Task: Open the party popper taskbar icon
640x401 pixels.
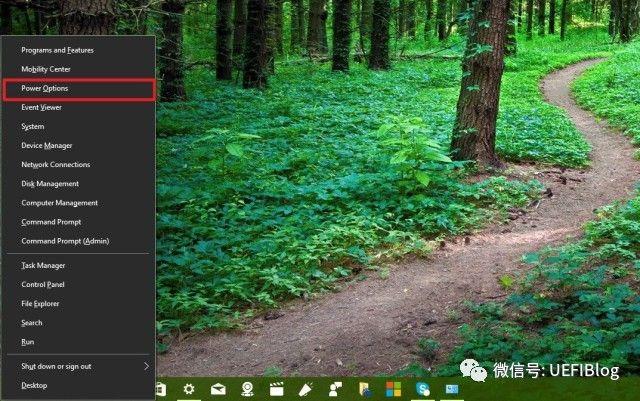Action: click(x=306, y=389)
